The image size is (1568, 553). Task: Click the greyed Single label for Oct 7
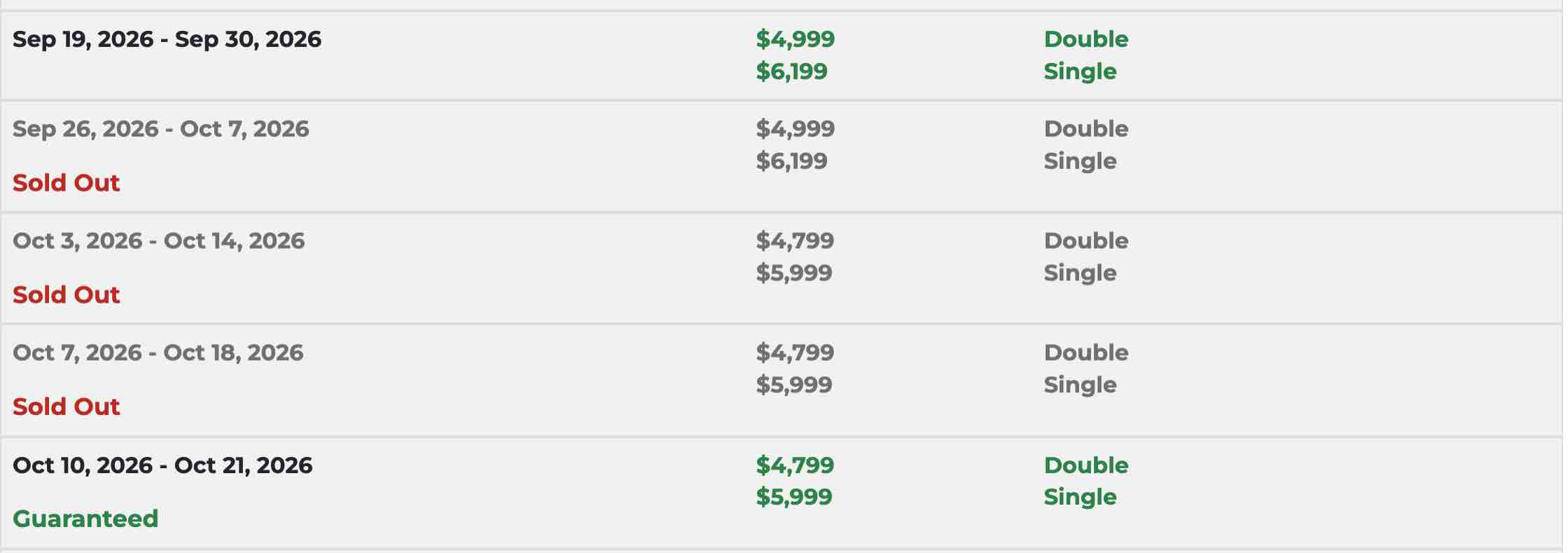tap(1080, 385)
